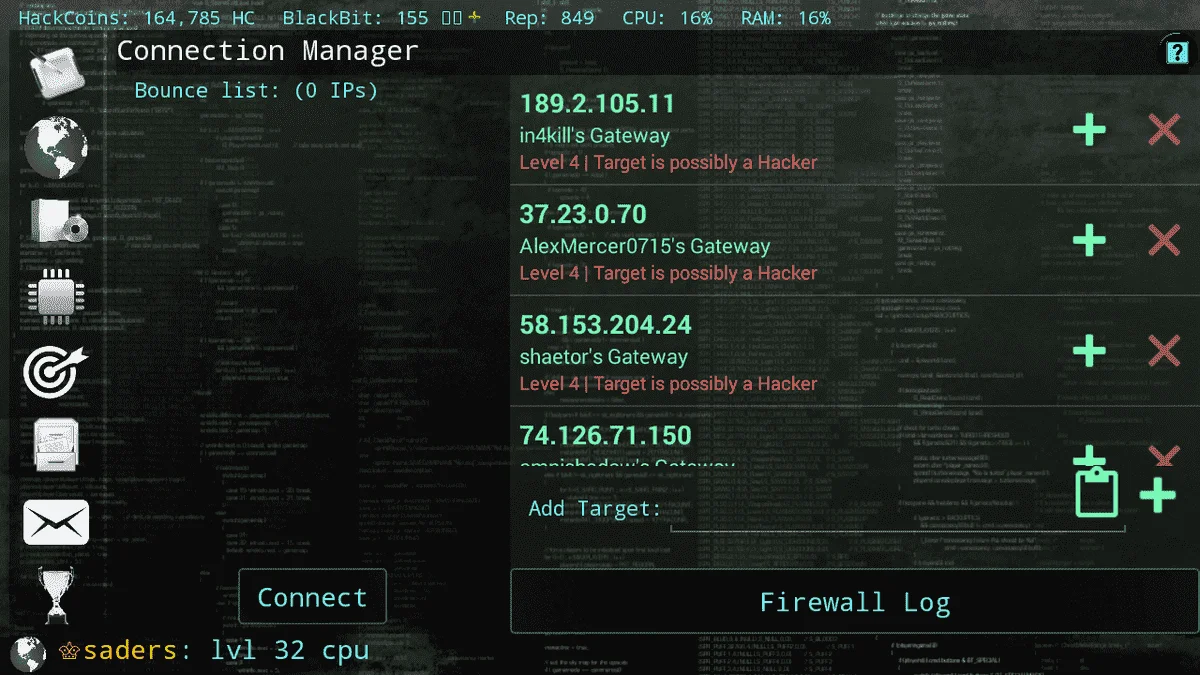The image size is (1200, 675).
Task: Click the Connect button
Action: pyautogui.click(x=312, y=597)
